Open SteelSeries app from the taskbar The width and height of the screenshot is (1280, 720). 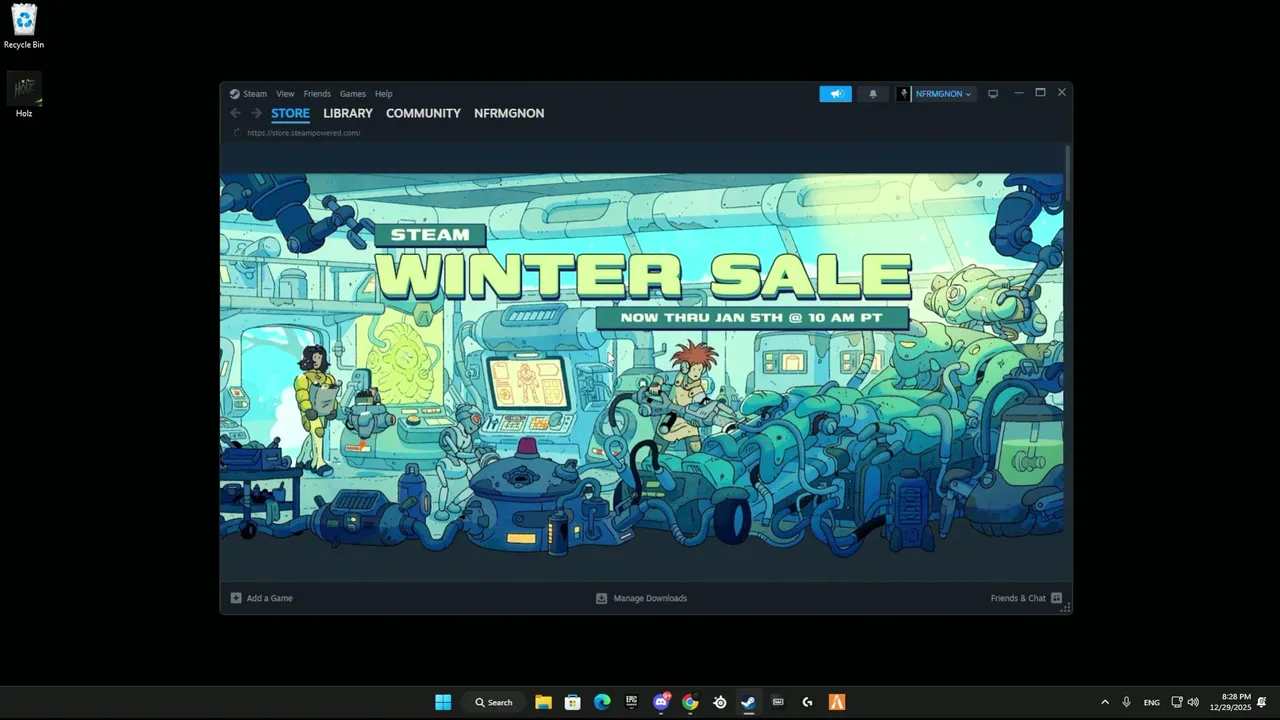[719, 702]
